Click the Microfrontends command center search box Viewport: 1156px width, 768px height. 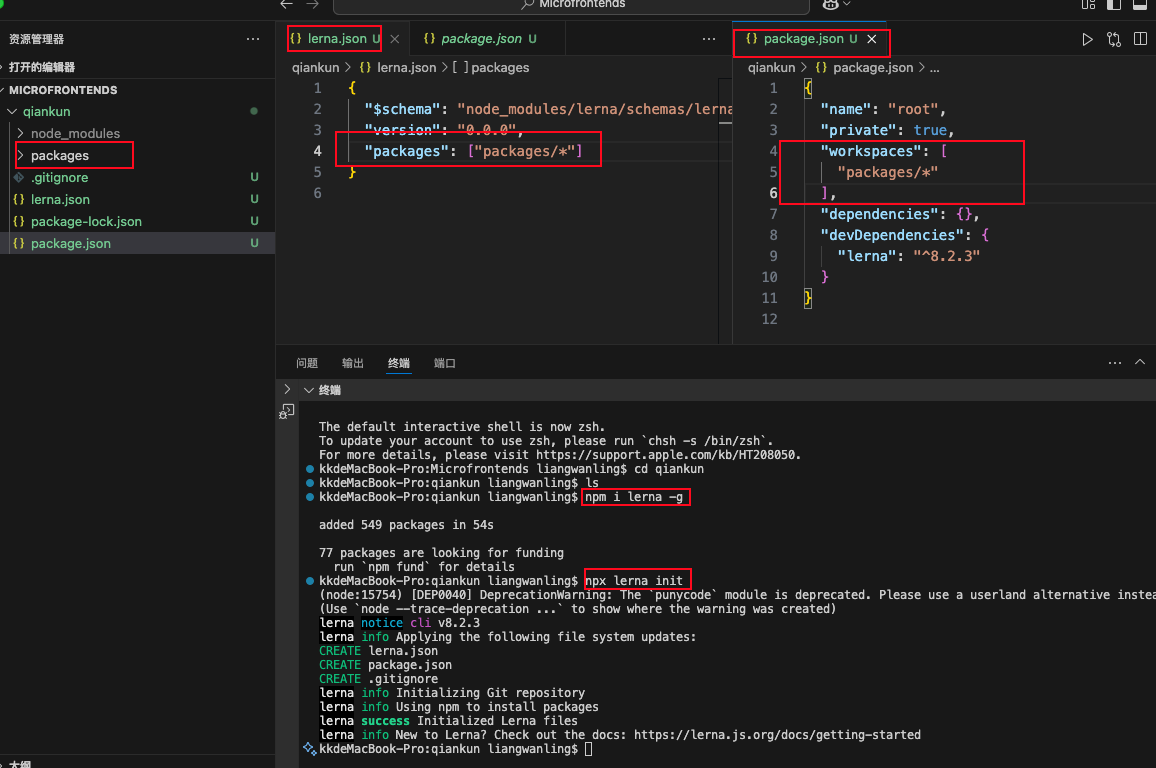[x=571, y=6]
